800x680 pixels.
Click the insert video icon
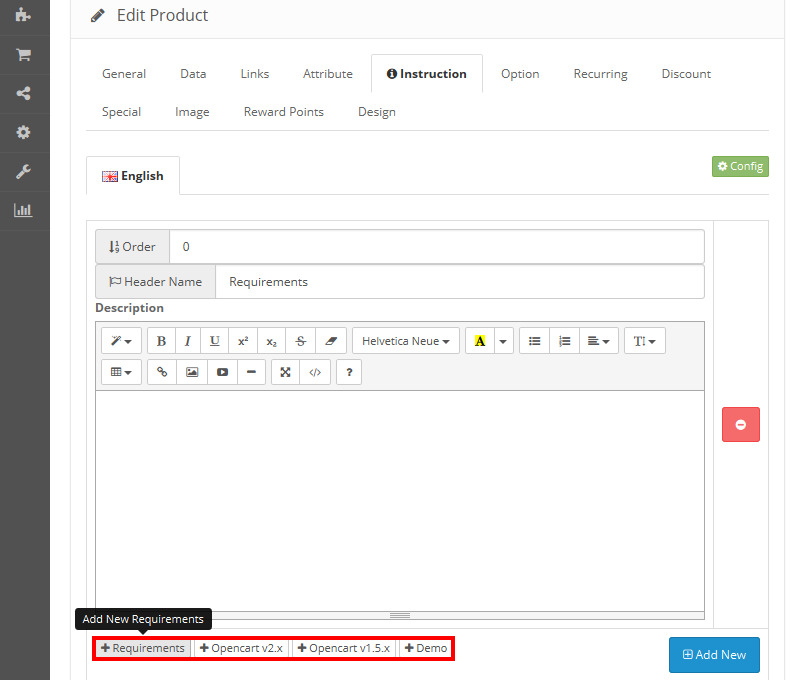(222, 372)
